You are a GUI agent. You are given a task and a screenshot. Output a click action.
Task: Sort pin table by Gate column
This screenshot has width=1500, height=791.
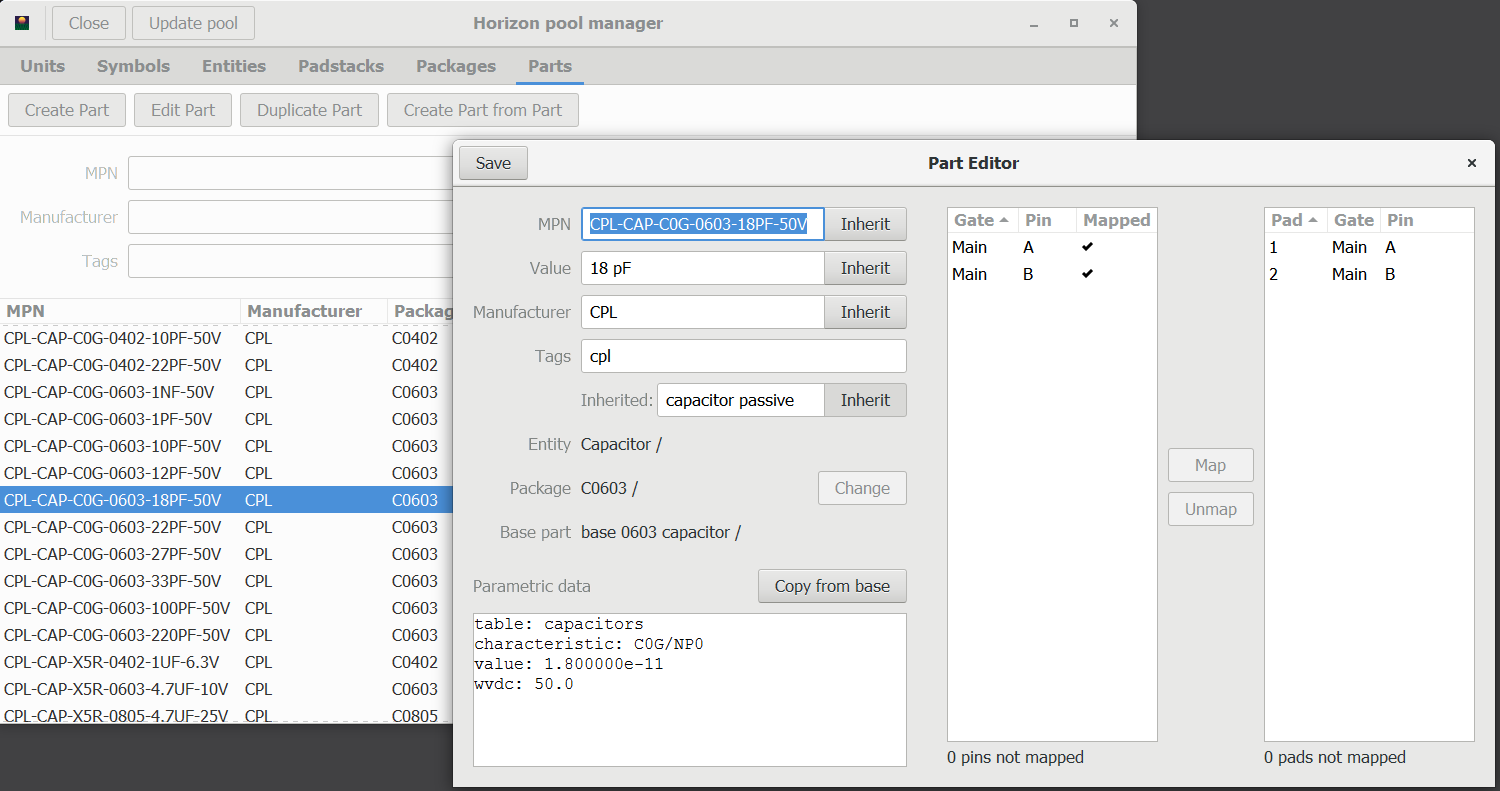[982, 220]
